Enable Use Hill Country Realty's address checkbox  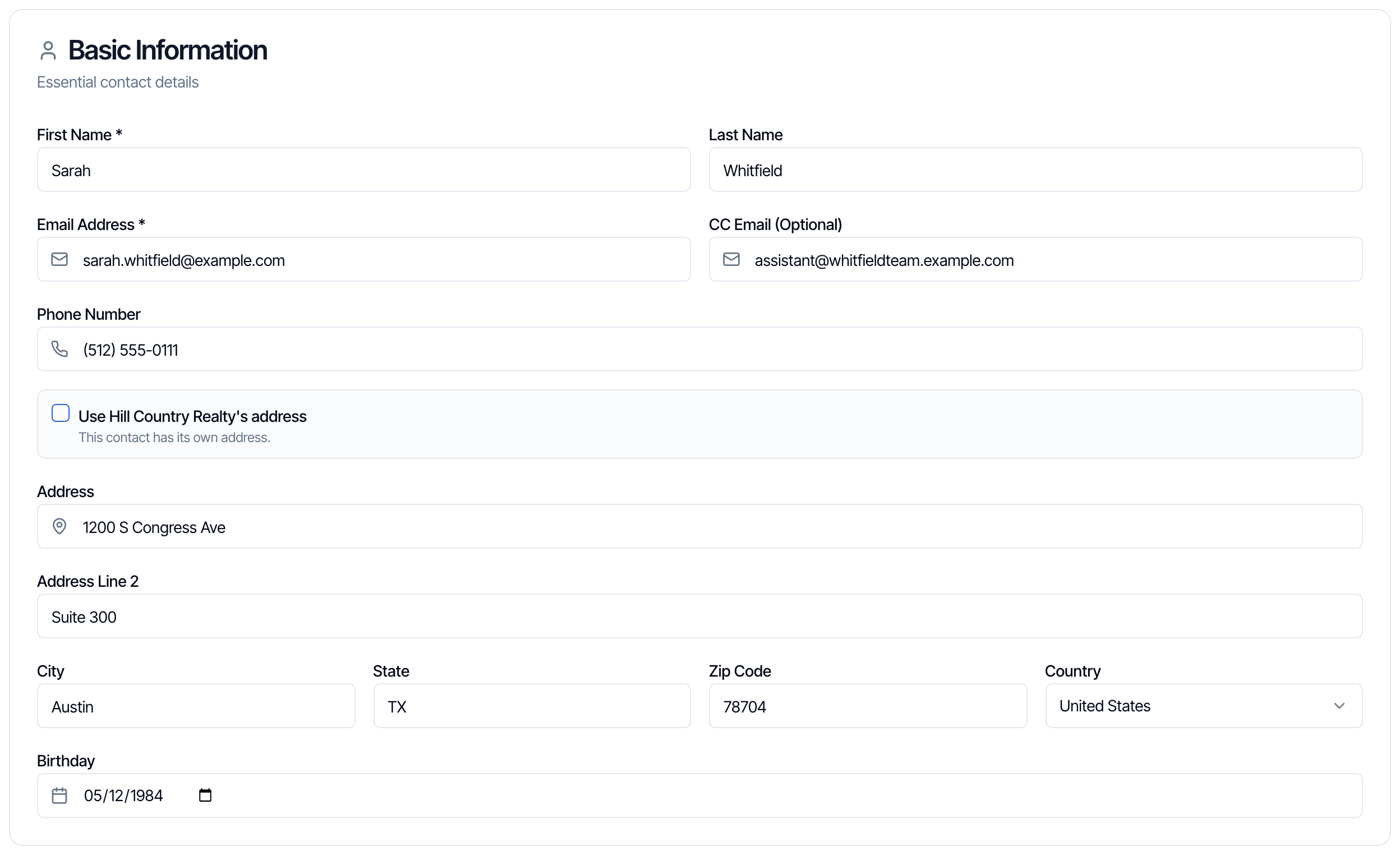pyautogui.click(x=61, y=413)
